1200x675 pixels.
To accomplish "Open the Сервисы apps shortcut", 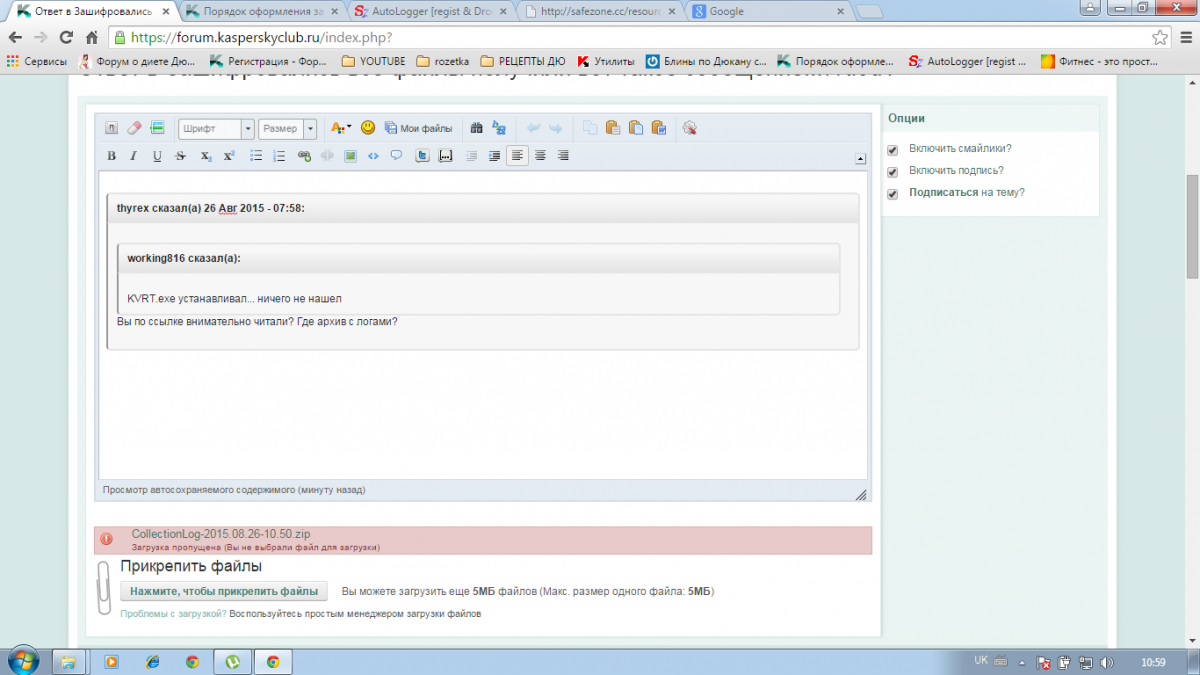I will pos(36,61).
